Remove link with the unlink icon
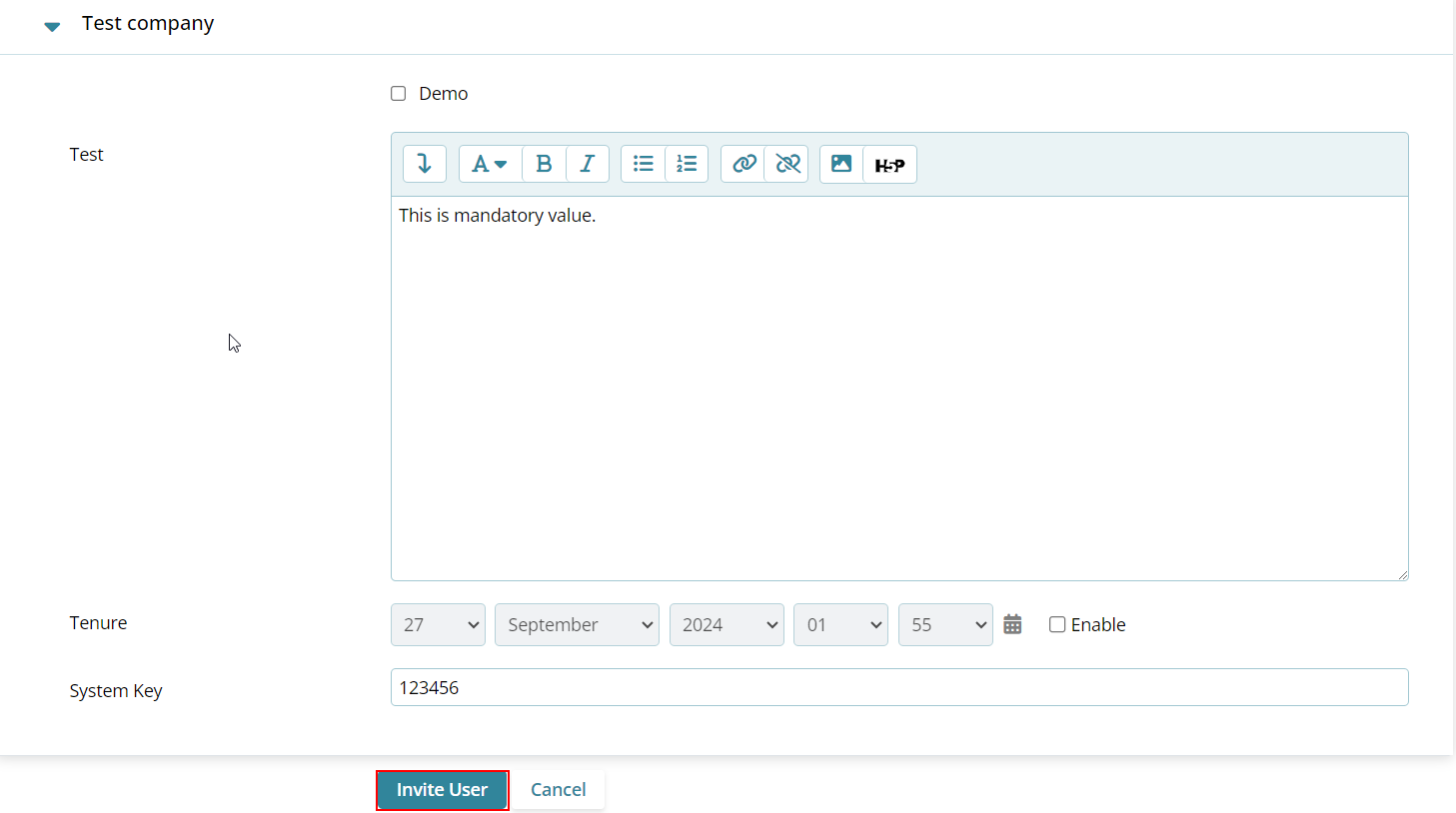This screenshot has width=1456, height=813. point(787,164)
